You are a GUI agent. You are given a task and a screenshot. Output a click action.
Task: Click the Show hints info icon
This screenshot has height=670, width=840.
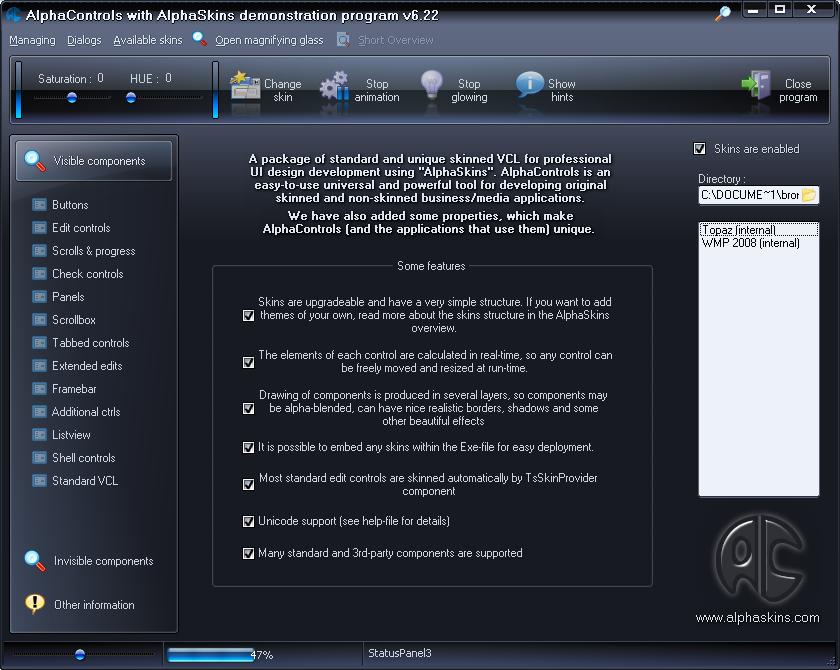[529, 87]
